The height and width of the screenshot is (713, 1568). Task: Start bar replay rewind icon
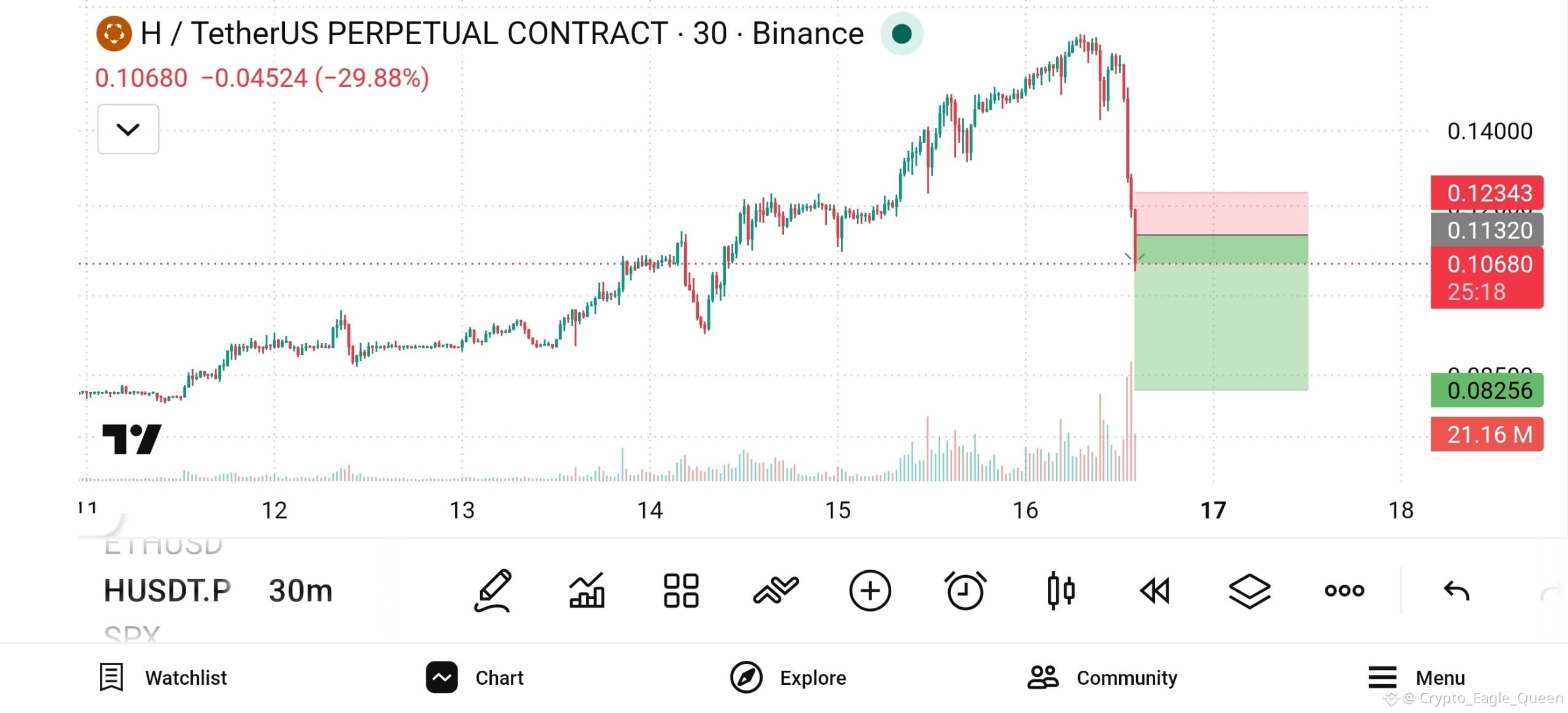tap(1155, 591)
